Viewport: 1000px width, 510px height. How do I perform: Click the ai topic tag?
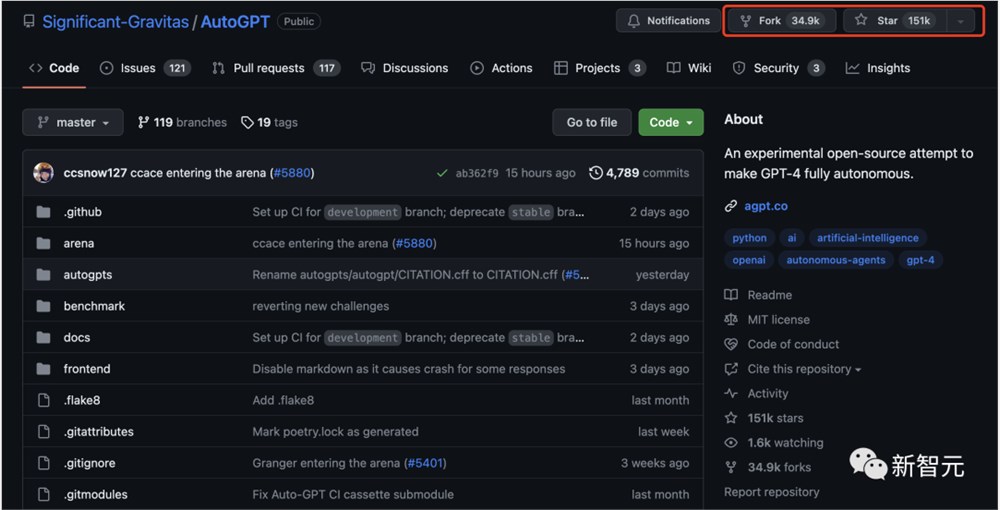pyautogui.click(x=791, y=238)
